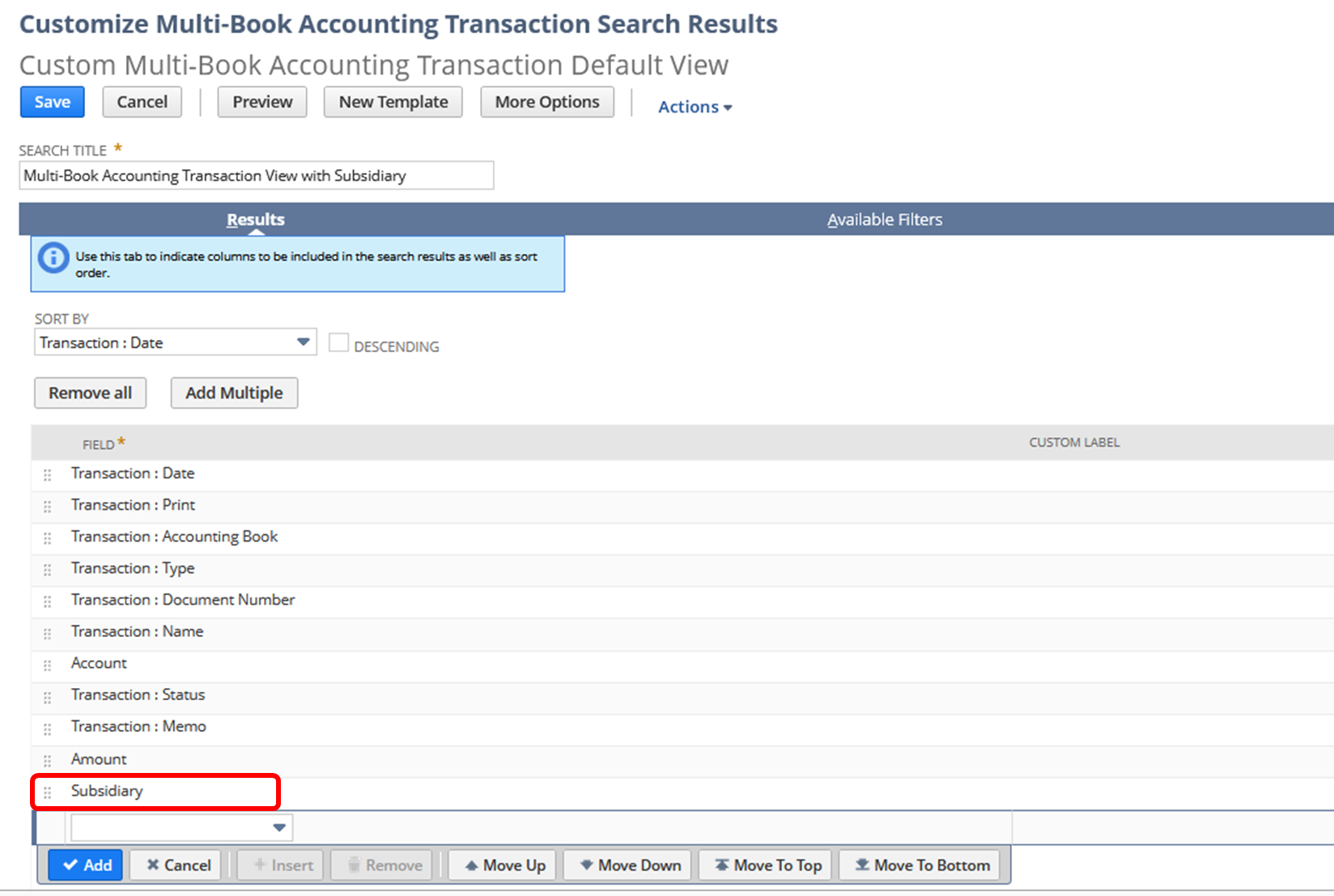Click drag handle beside Transaction : Status

click(47, 697)
